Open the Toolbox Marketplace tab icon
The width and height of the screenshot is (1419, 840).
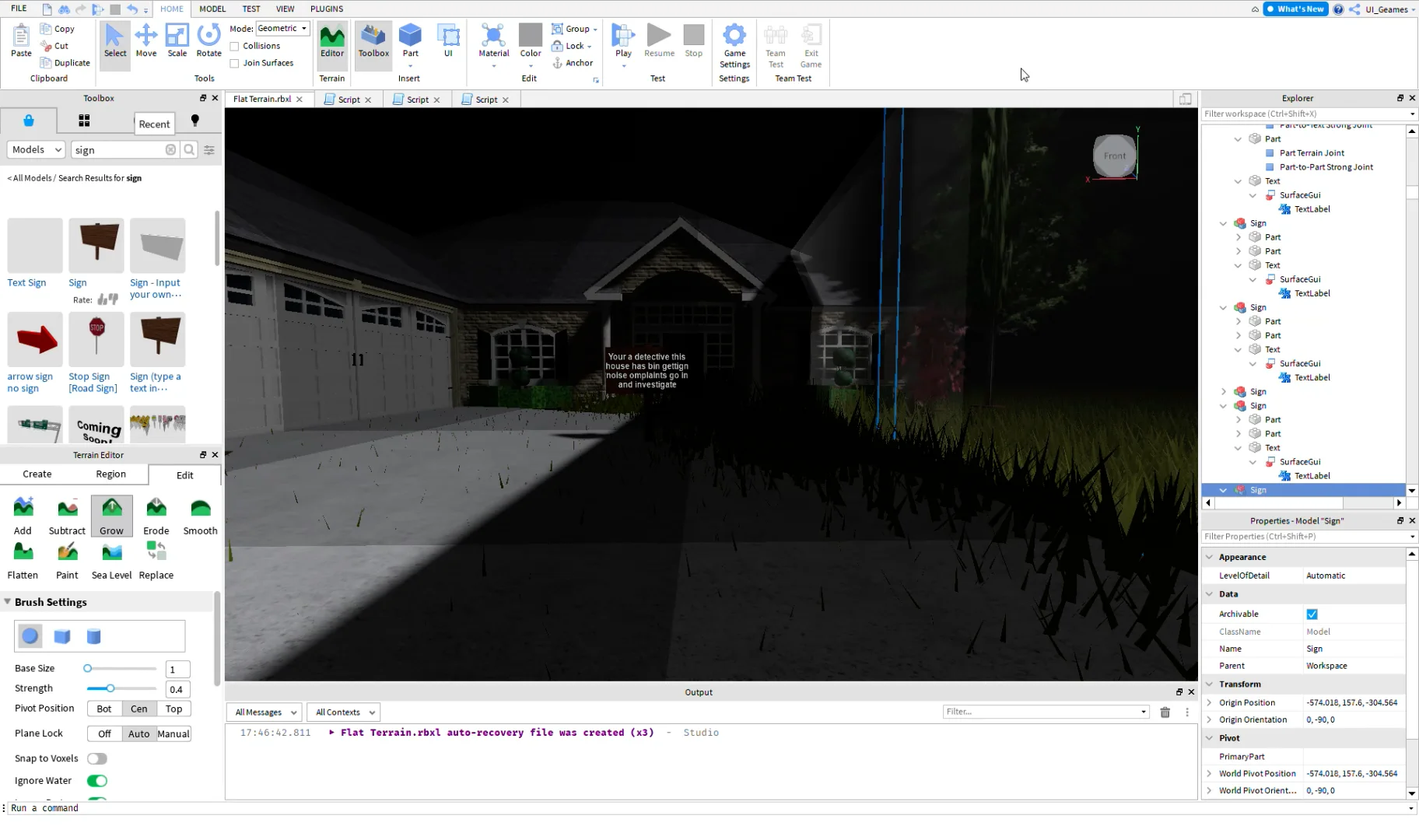click(x=29, y=121)
